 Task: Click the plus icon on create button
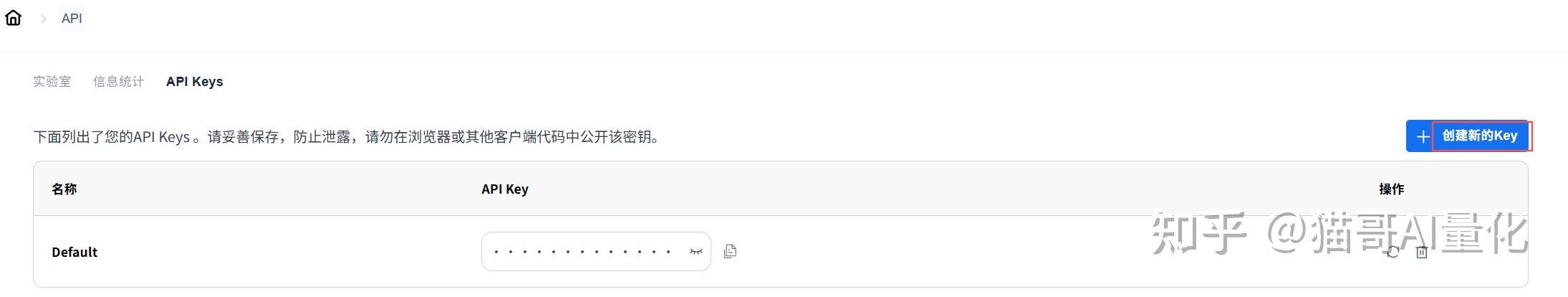[1423, 136]
